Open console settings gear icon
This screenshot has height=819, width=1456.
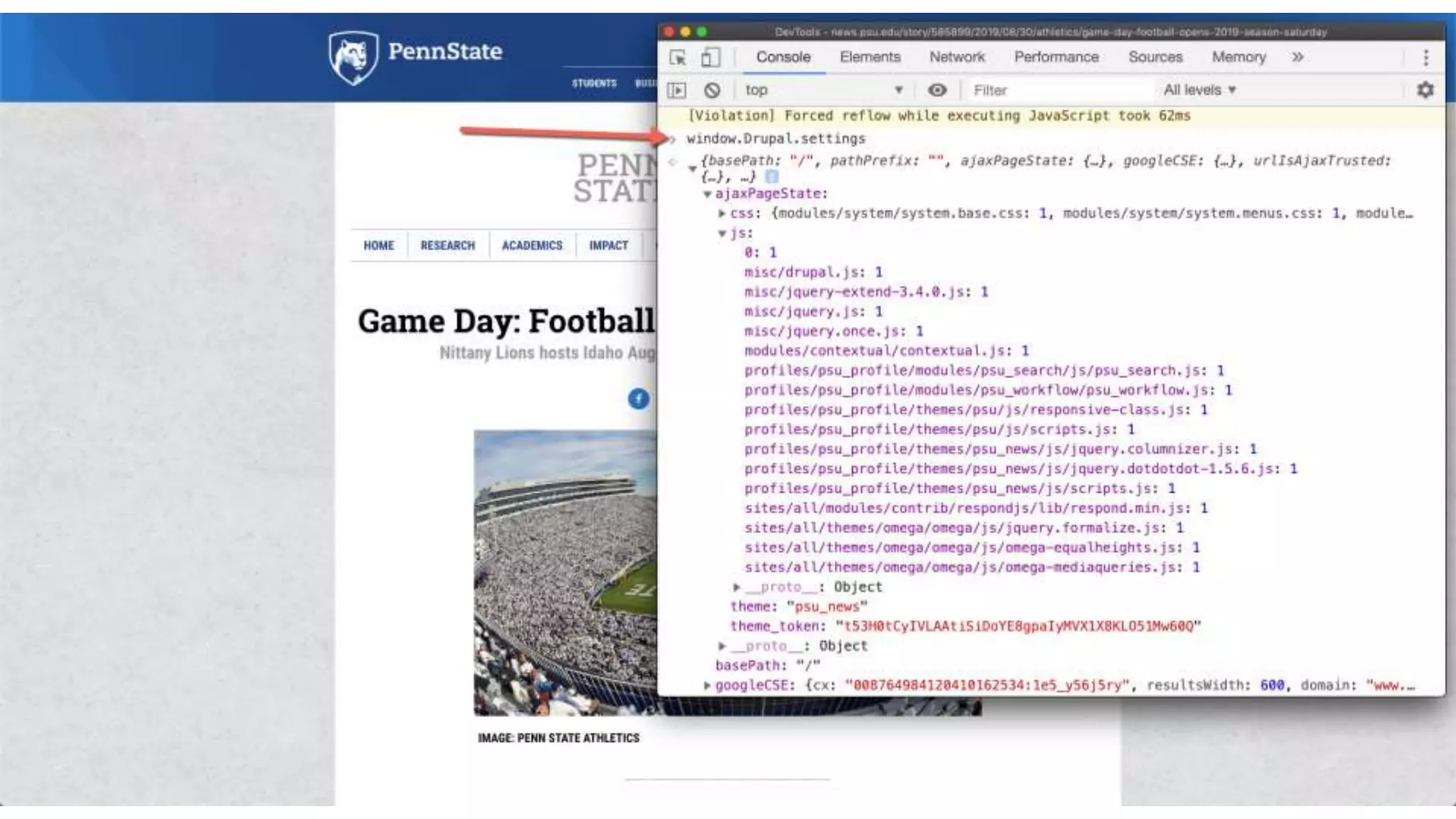pos(1425,90)
